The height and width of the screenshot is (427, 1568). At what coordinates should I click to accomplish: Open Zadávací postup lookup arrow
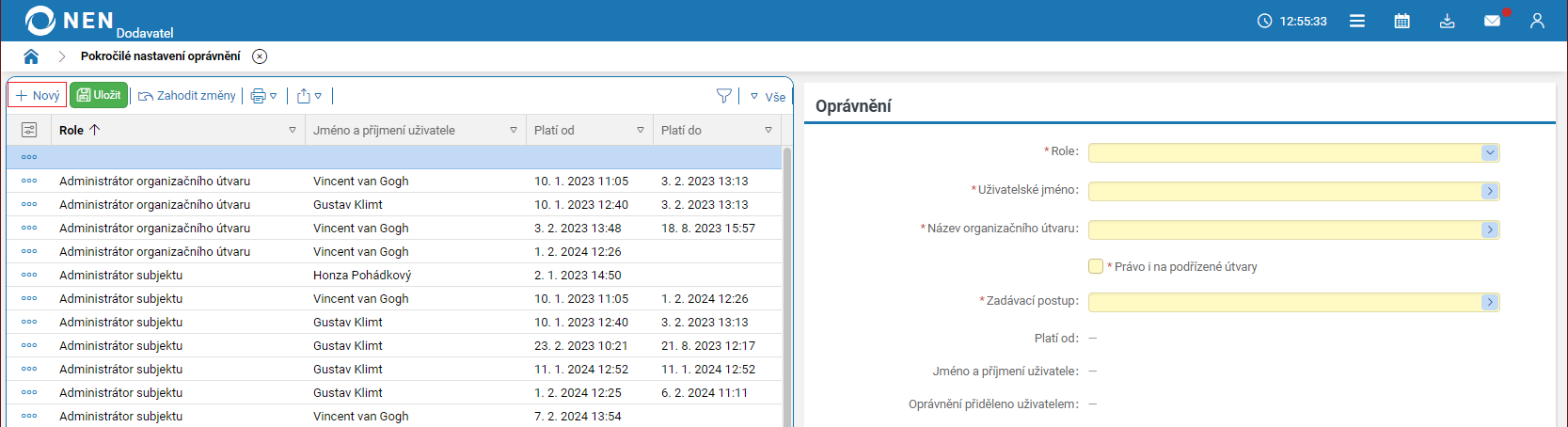pyautogui.click(x=1489, y=302)
